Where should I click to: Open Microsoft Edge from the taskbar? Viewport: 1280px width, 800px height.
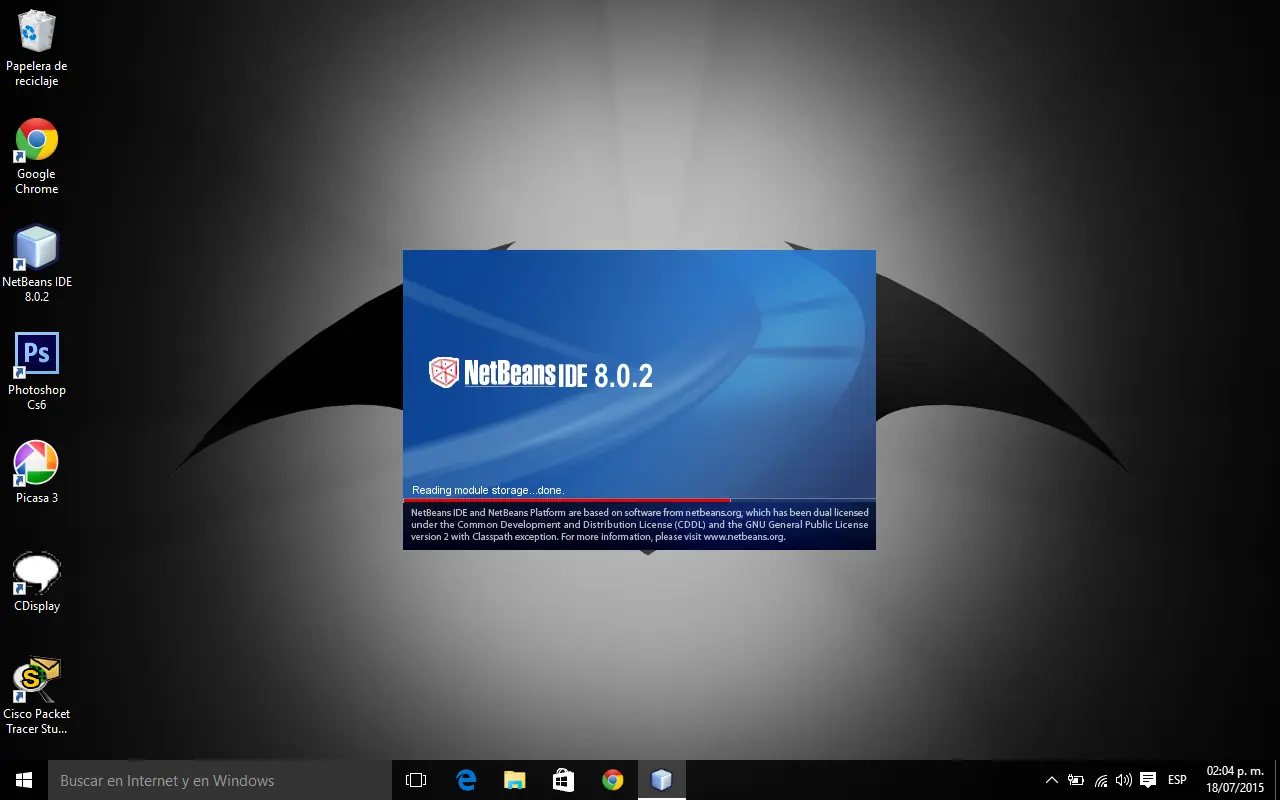[466, 780]
